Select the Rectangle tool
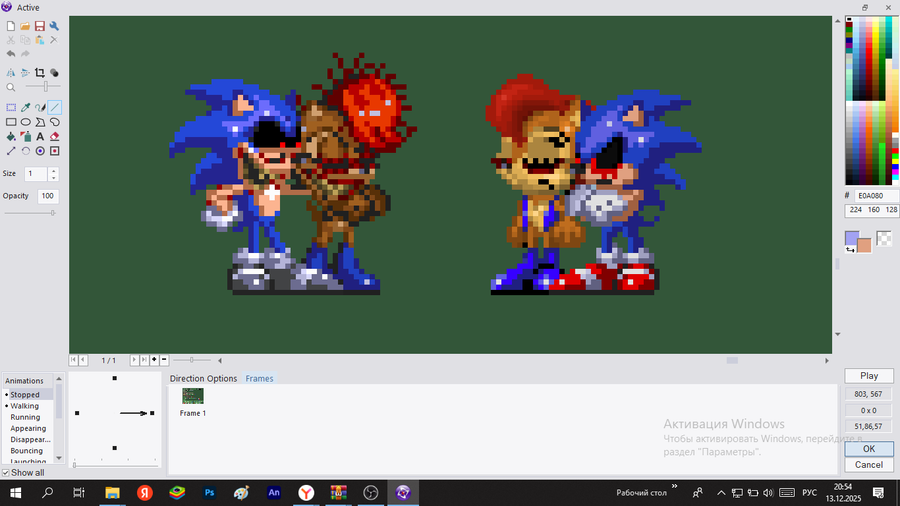The width and height of the screenshot is (900, 506). coord(11,122)
